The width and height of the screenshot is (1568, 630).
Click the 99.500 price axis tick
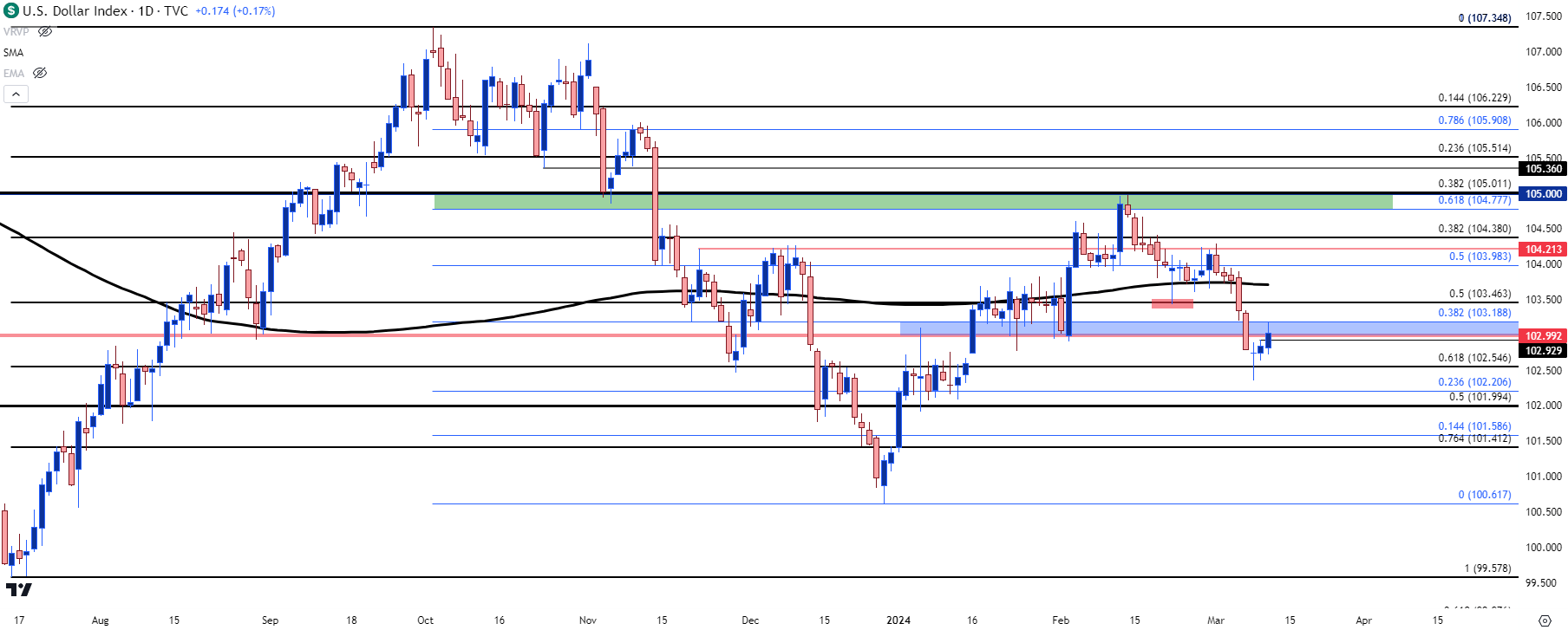pos(1541,583)
